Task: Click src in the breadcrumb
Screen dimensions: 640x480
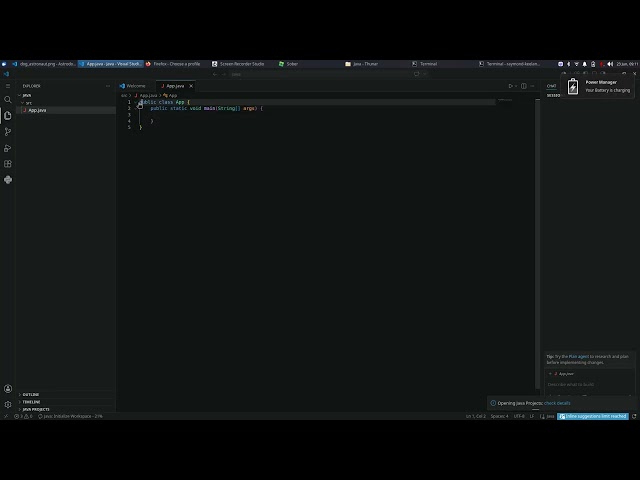Action: click(124, 96)
